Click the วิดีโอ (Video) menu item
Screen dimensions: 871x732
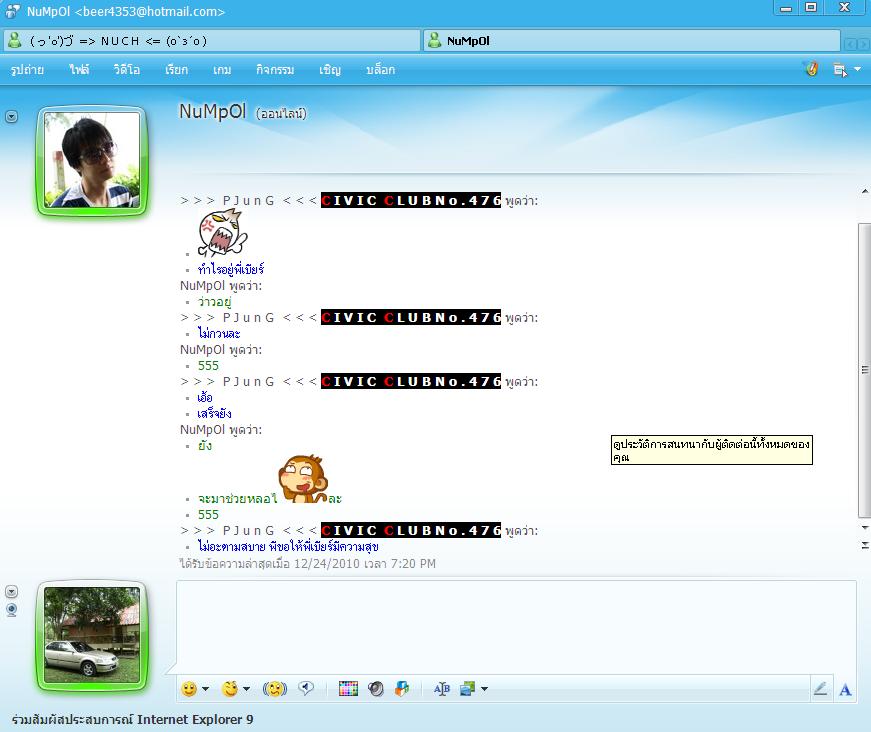[x=127, y=70]
